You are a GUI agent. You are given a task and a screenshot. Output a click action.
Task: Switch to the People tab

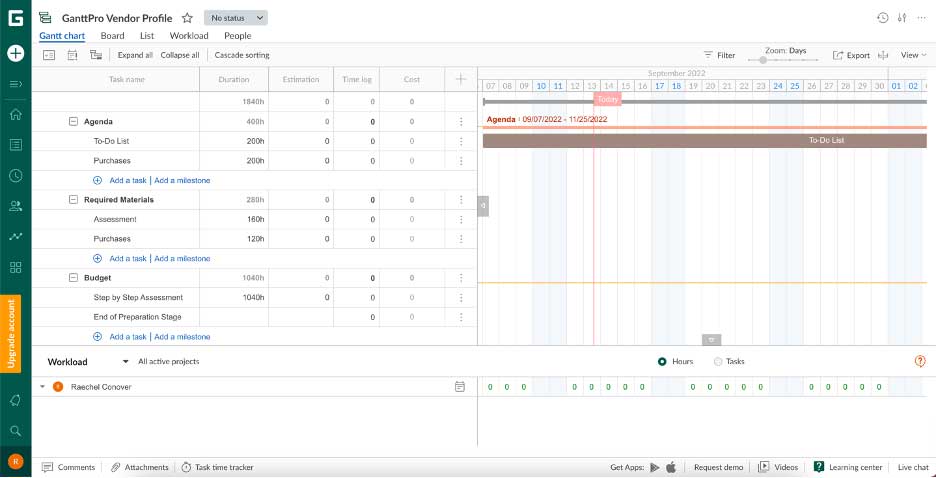pyautogui.click(x=238, y=36)
